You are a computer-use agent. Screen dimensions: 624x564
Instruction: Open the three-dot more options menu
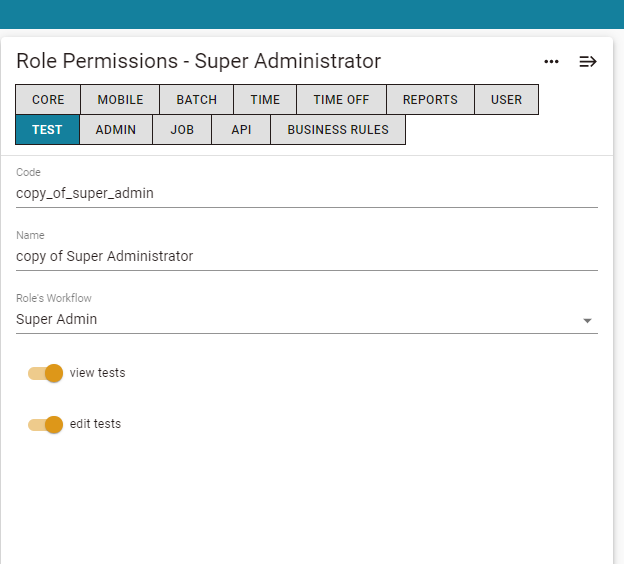tap(551, 62)
